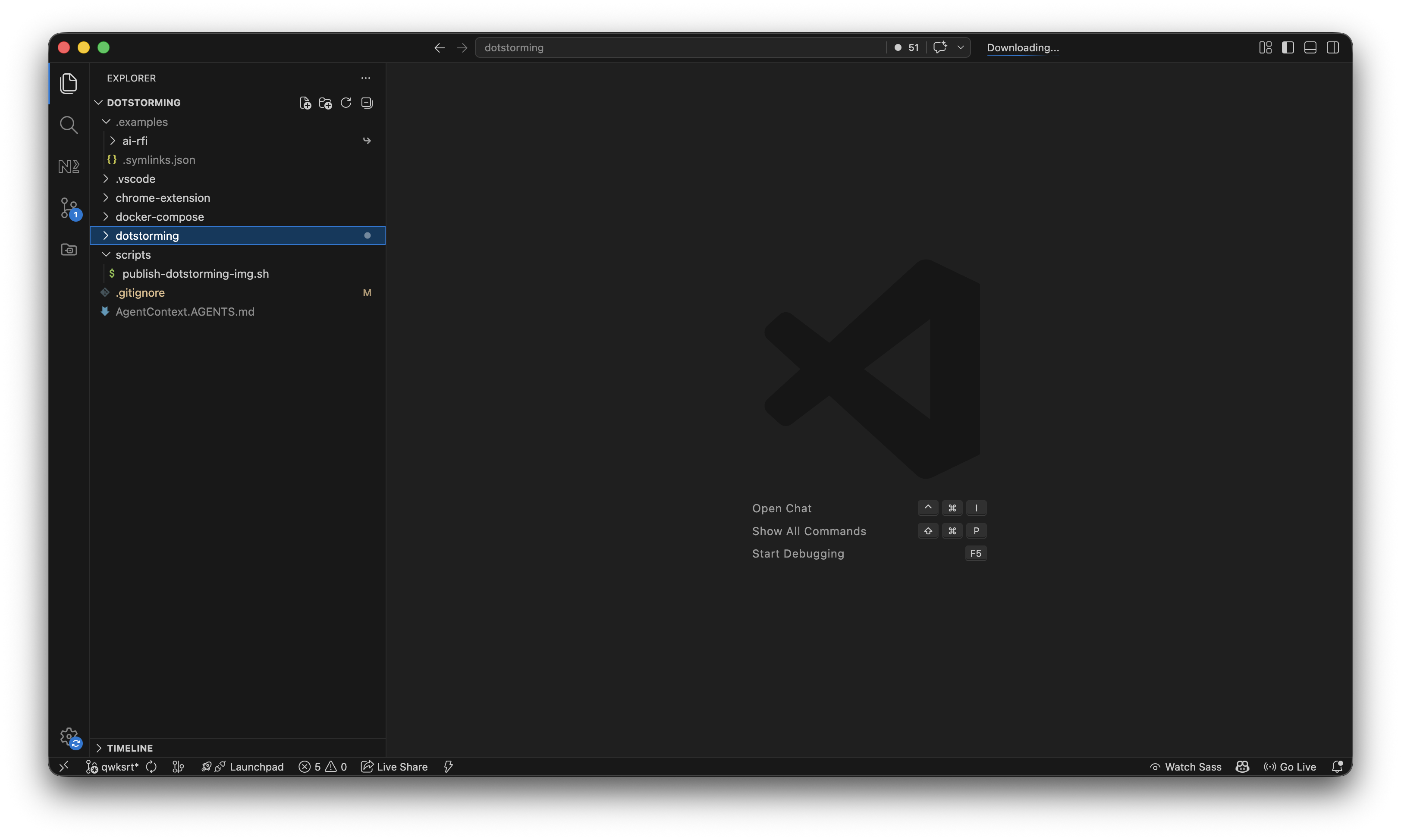The width and height of the screenshot is (1401, 840).
Task: Click Go Live in status bar
Action: (1290, 766)
